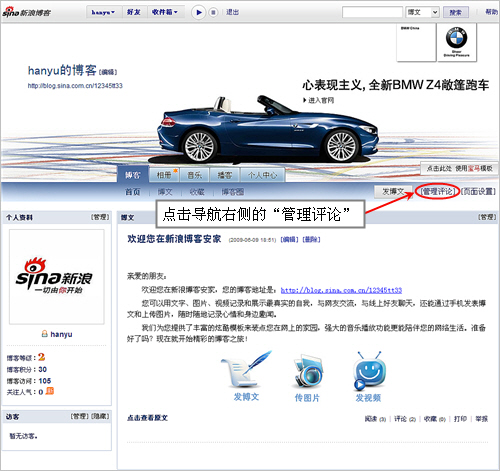Click the 传图片 label under the camera icon
The height and width of the screenshot is (471, 500).
307,398
